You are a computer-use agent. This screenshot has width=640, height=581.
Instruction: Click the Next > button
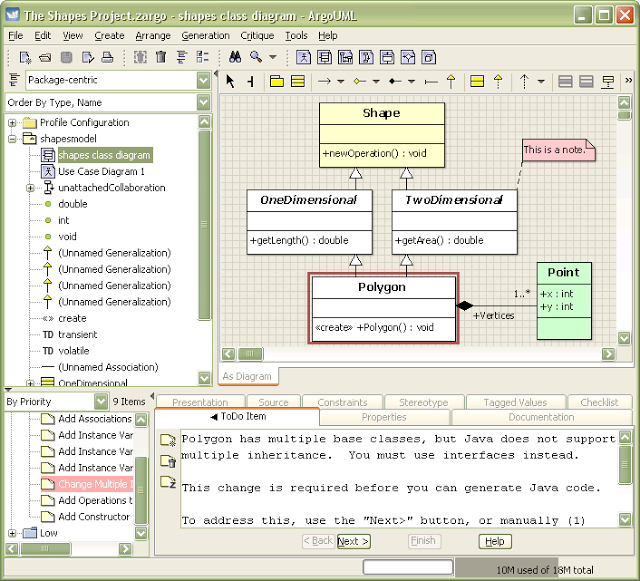pyautogui.click(x=353, y=541)
